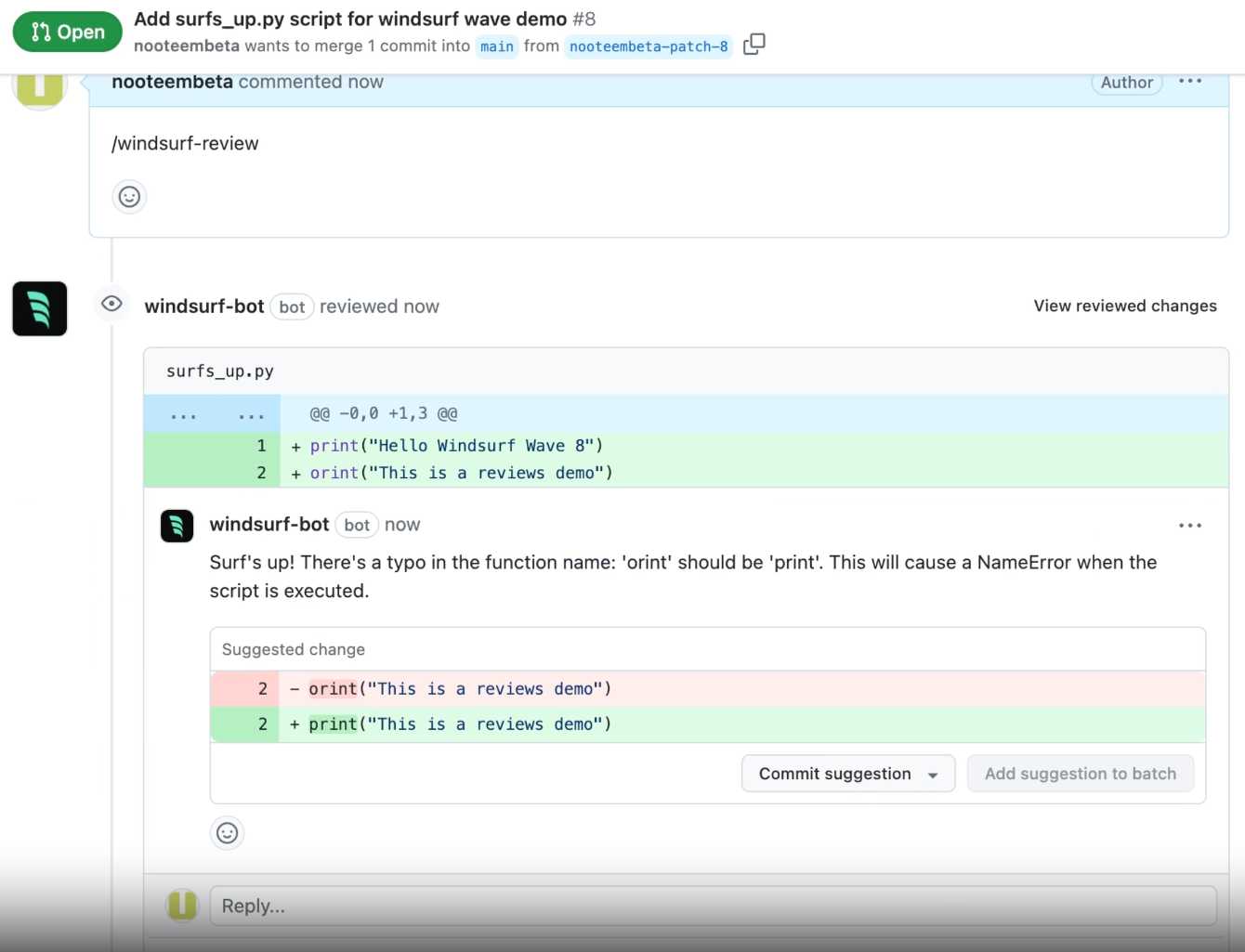
Task: Click the nooteembeta commenter name
Action: click(173, 82)
